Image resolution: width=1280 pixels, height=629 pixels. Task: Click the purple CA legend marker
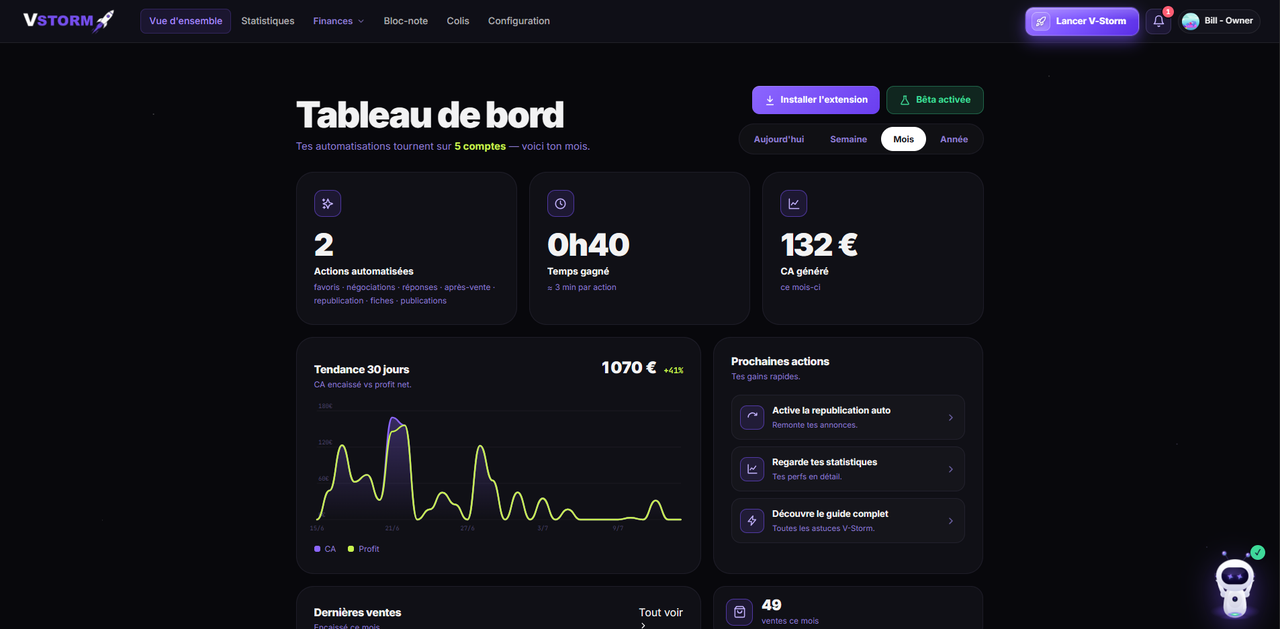pos(317,549)
